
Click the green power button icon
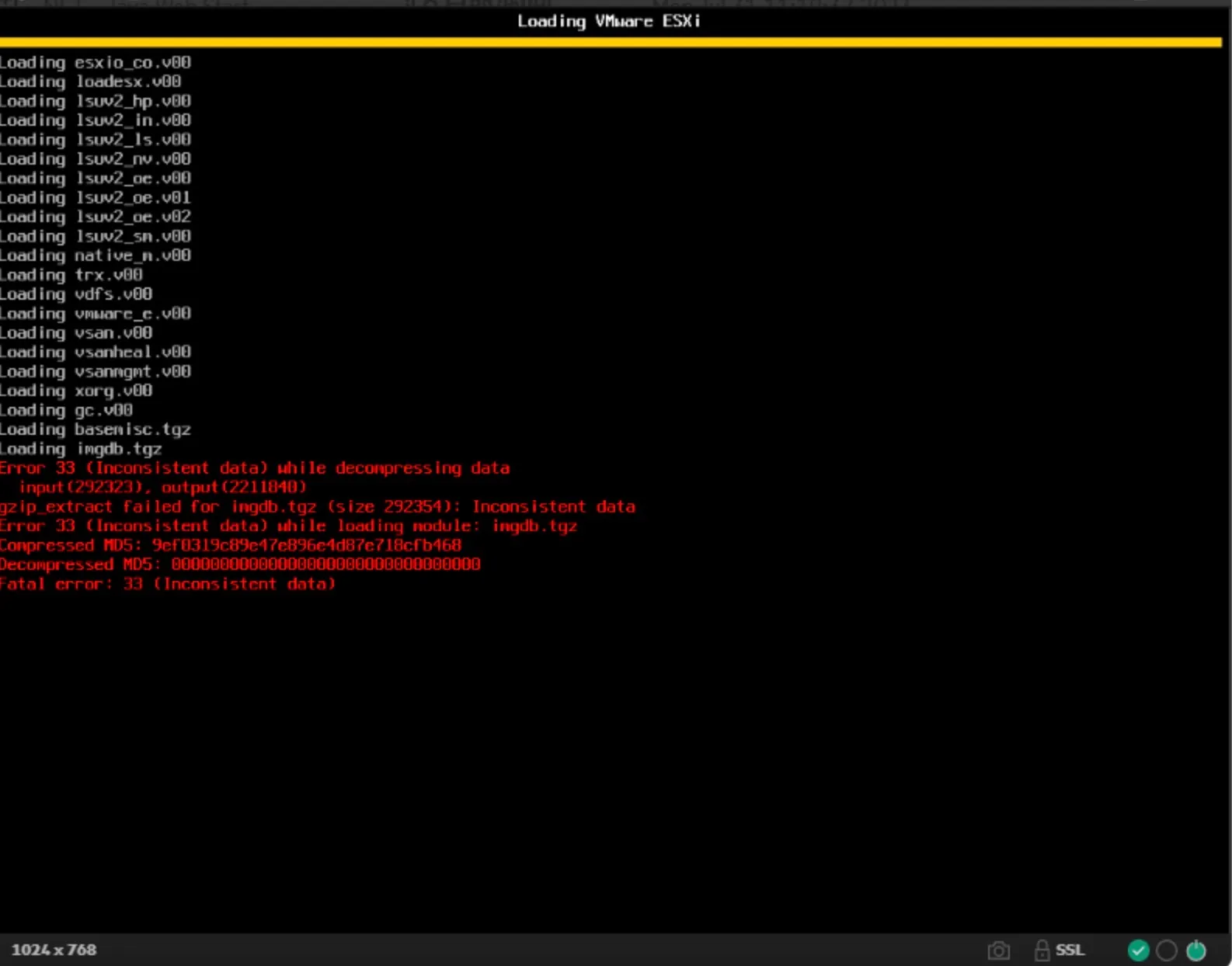pos(1196,950)
